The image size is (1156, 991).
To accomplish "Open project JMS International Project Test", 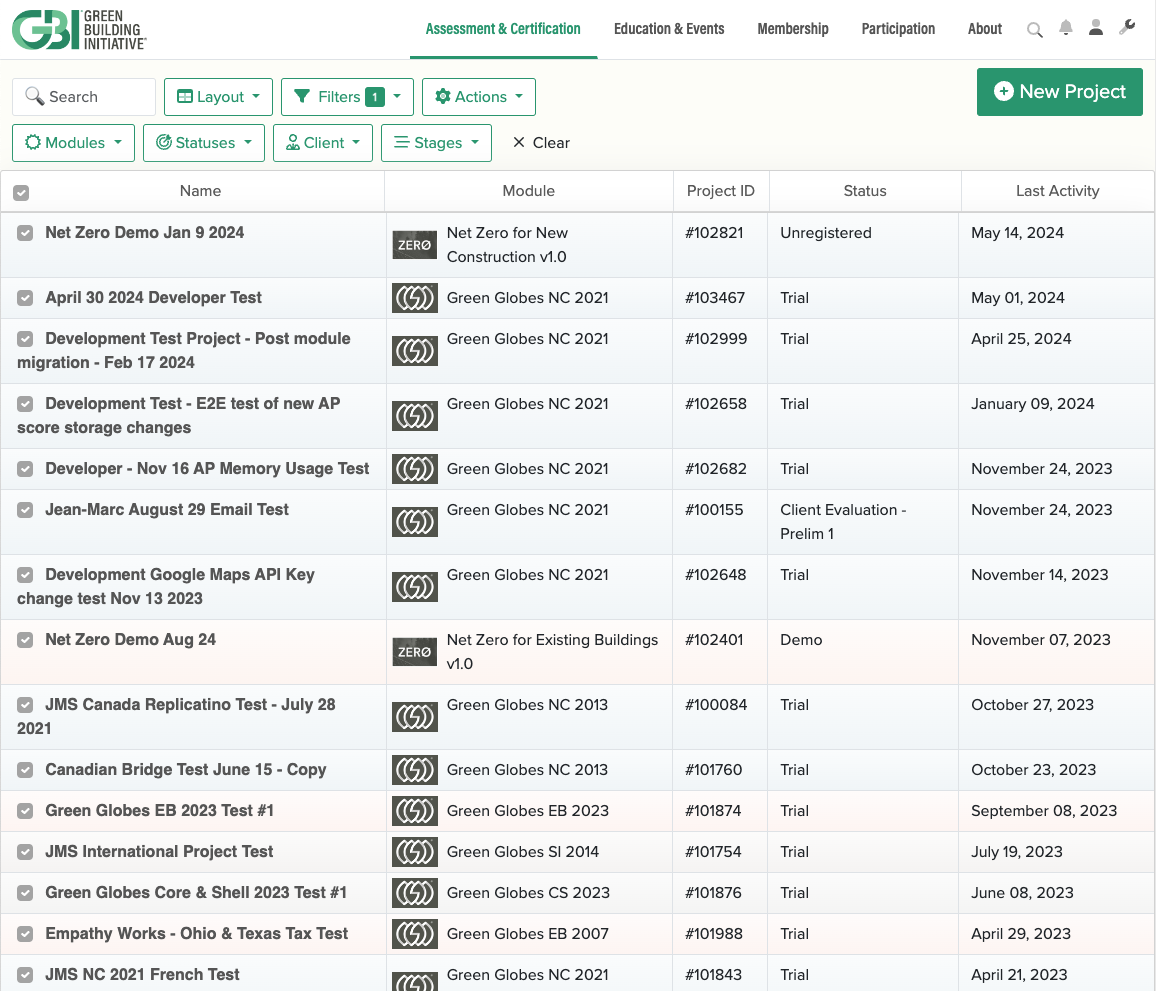I will [x=159, y=852].
